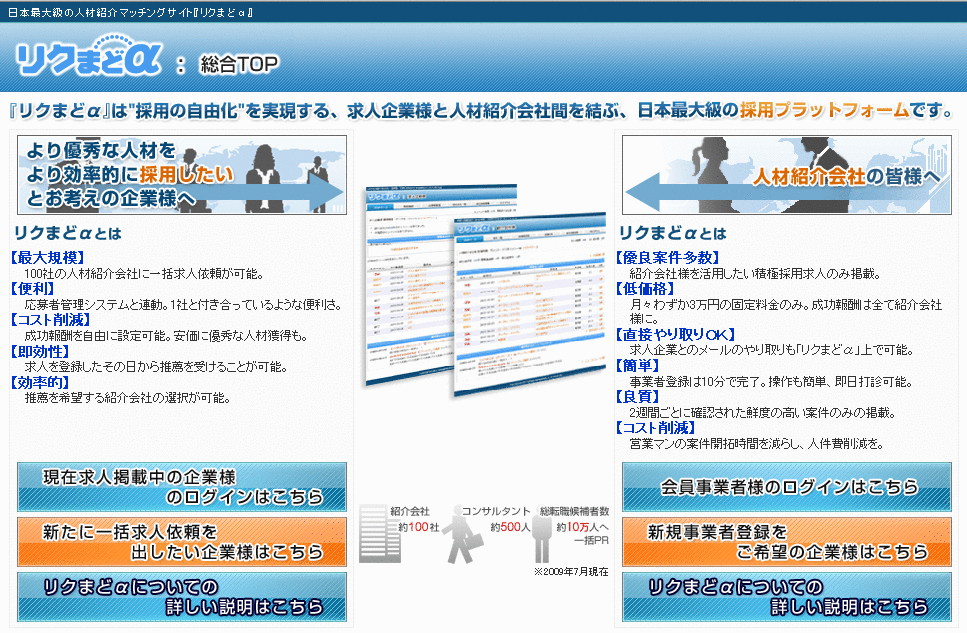Click the 採用プラットフォーム orange tagline text

point(824,110)
